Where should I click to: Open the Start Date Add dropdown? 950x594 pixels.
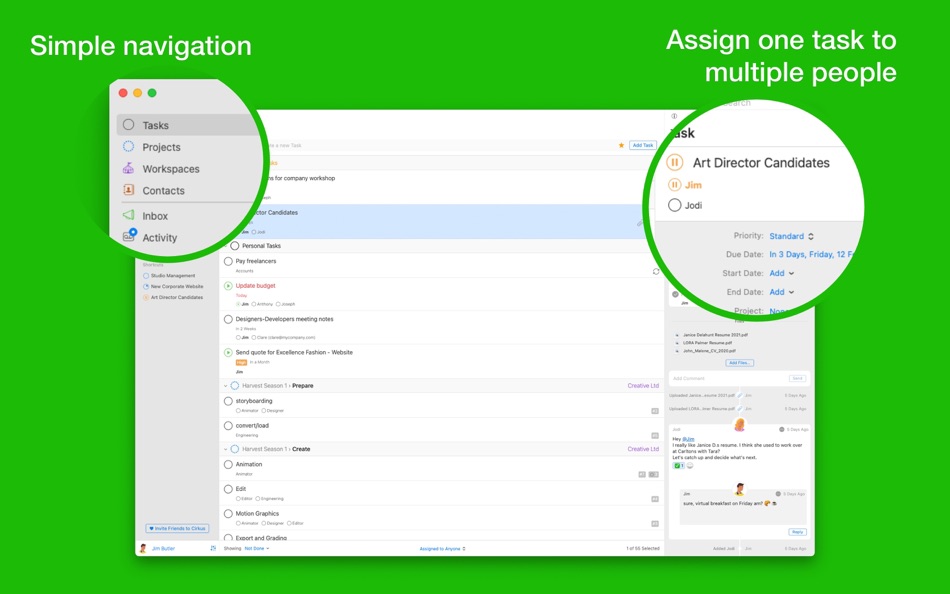point(782,273)
